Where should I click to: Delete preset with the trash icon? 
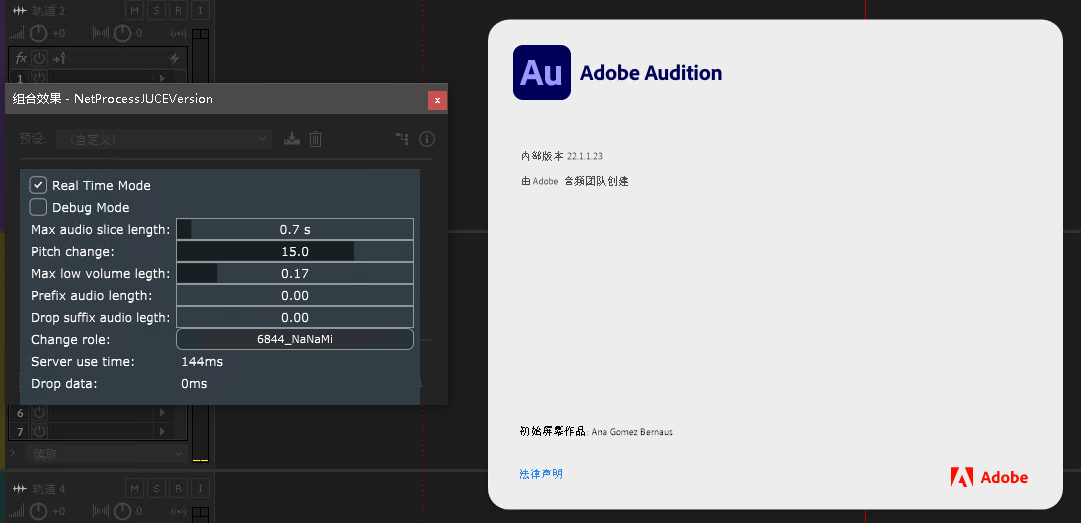[315, 139]
